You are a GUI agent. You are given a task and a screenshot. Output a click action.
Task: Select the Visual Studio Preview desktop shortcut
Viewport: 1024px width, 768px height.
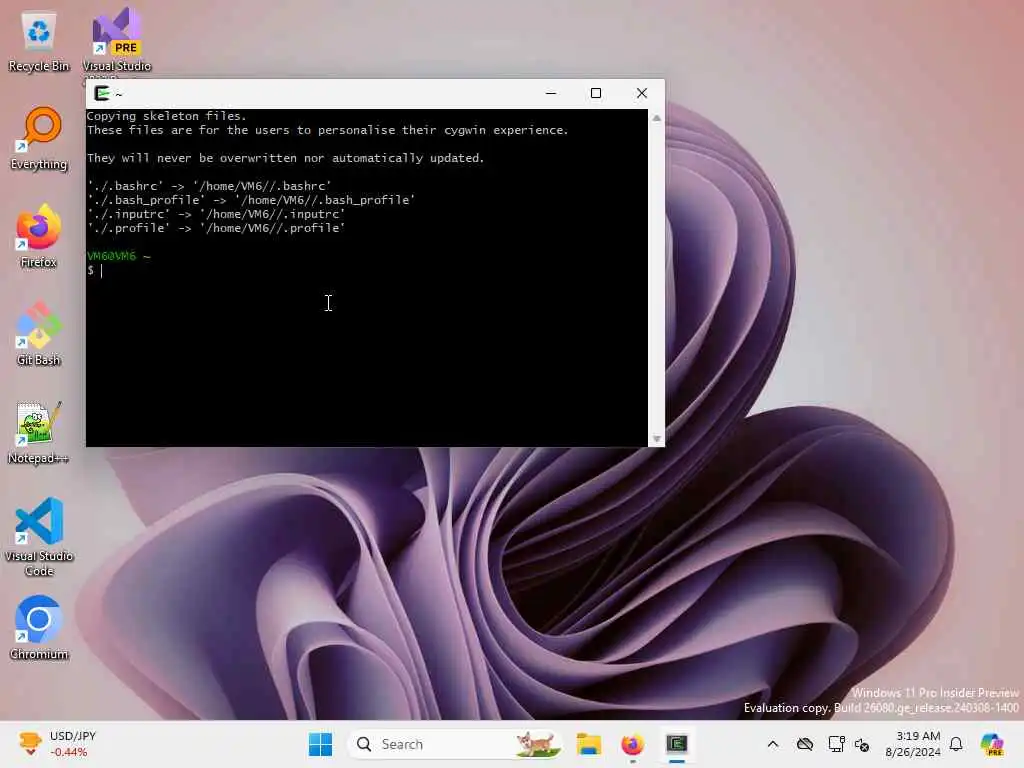click(116, 42)
